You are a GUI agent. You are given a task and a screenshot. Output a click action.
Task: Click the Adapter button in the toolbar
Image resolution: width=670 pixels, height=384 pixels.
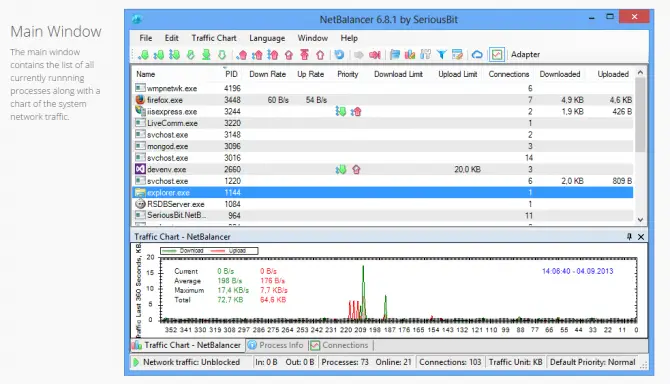[525, 55]
